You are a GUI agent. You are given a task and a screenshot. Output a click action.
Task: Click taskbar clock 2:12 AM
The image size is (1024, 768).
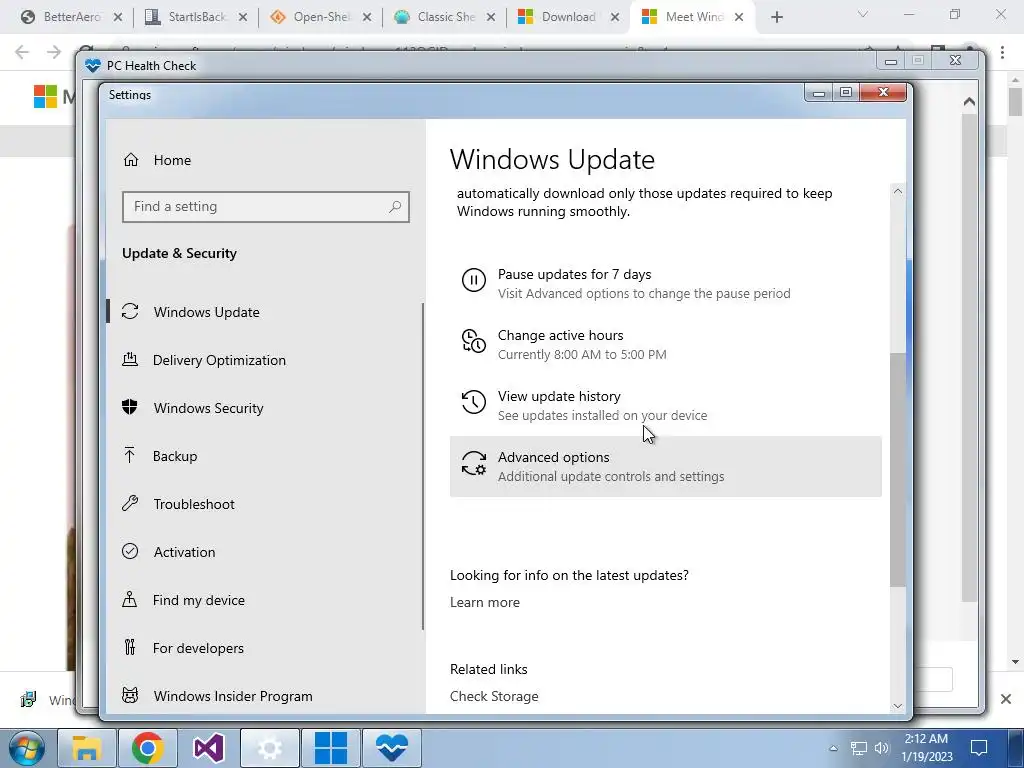pyautogui.click(x=926, y=748)
